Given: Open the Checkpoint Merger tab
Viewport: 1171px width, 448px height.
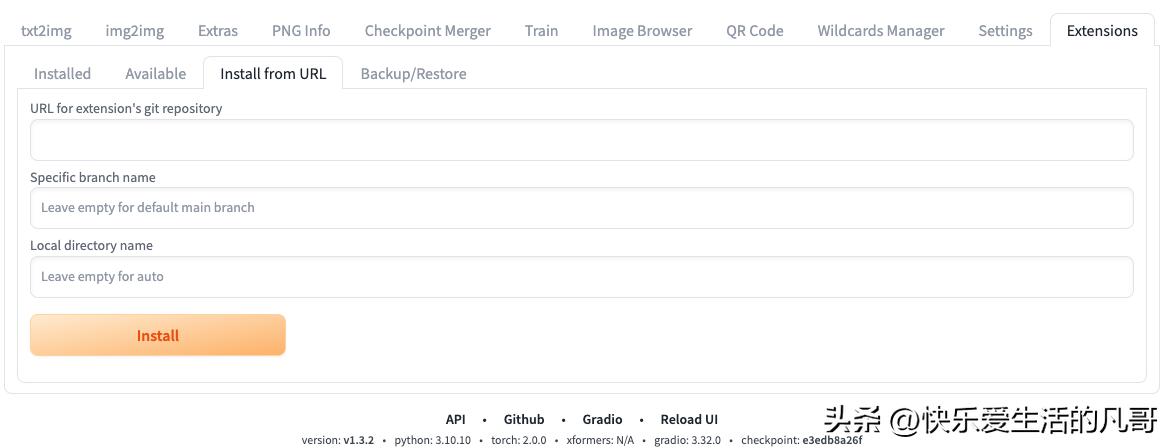Looking at the screenshot, I should click(x=427, y=31).
